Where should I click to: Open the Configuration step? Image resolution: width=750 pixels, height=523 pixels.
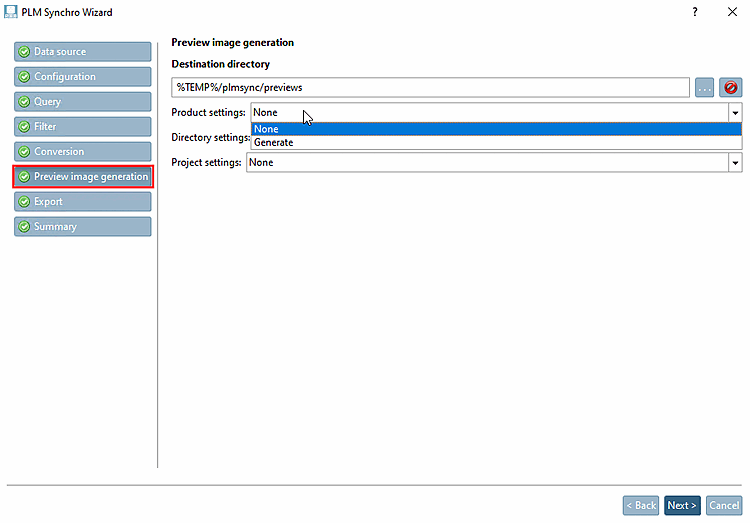coord(83,77)
